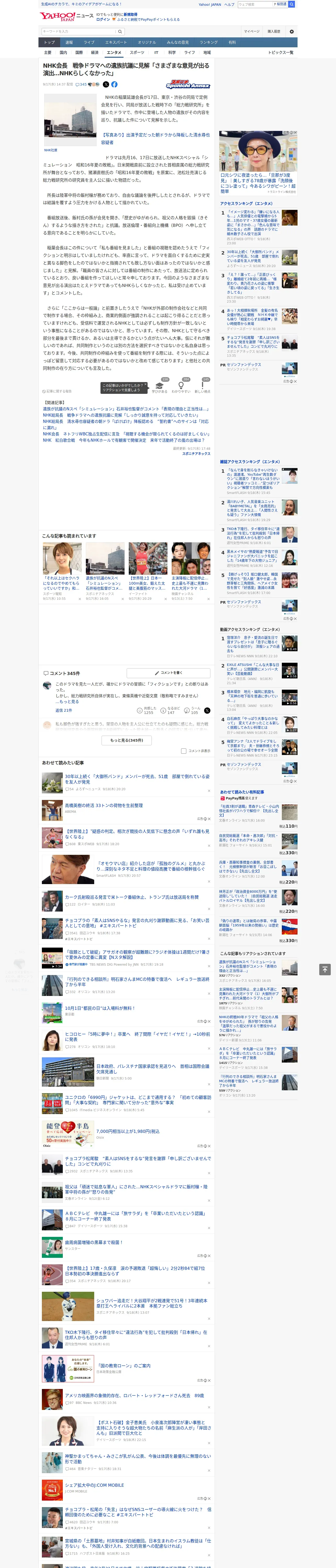React with 新しい視点 exclamation icon
The width and height of the screenshot is (336, 1568).
(203, 385)
